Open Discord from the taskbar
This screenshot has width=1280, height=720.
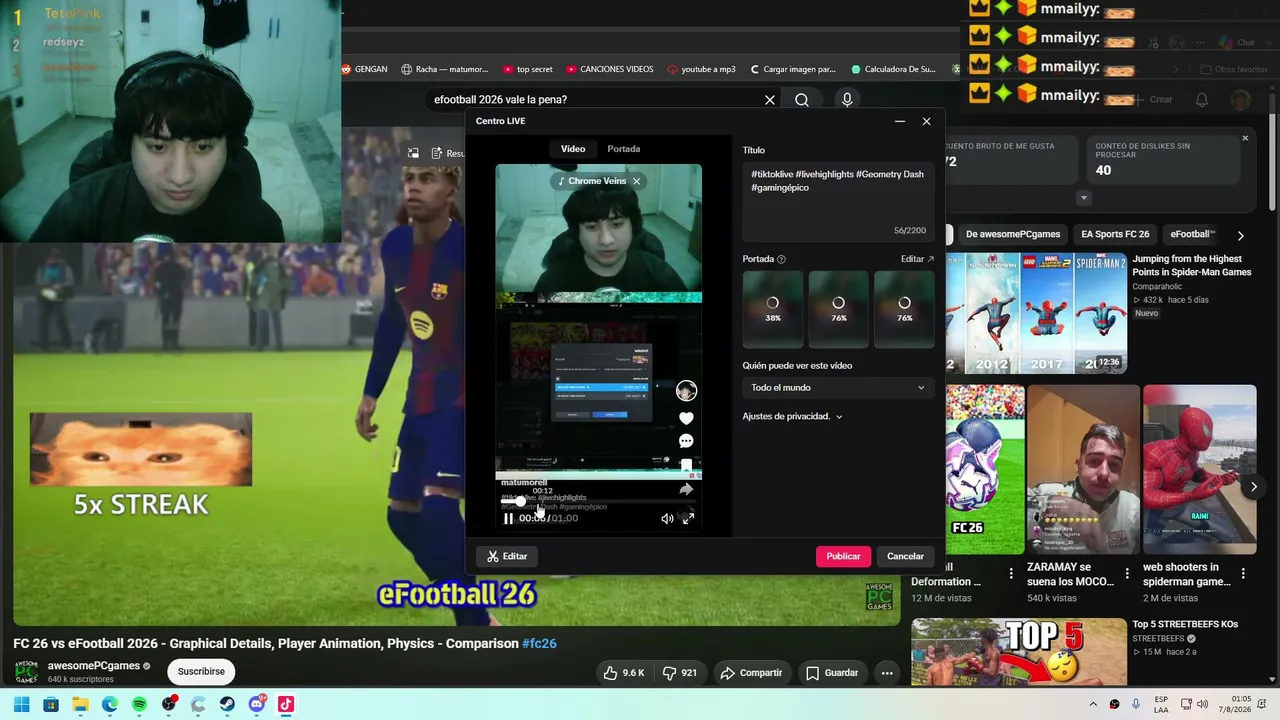pos(257,704)
